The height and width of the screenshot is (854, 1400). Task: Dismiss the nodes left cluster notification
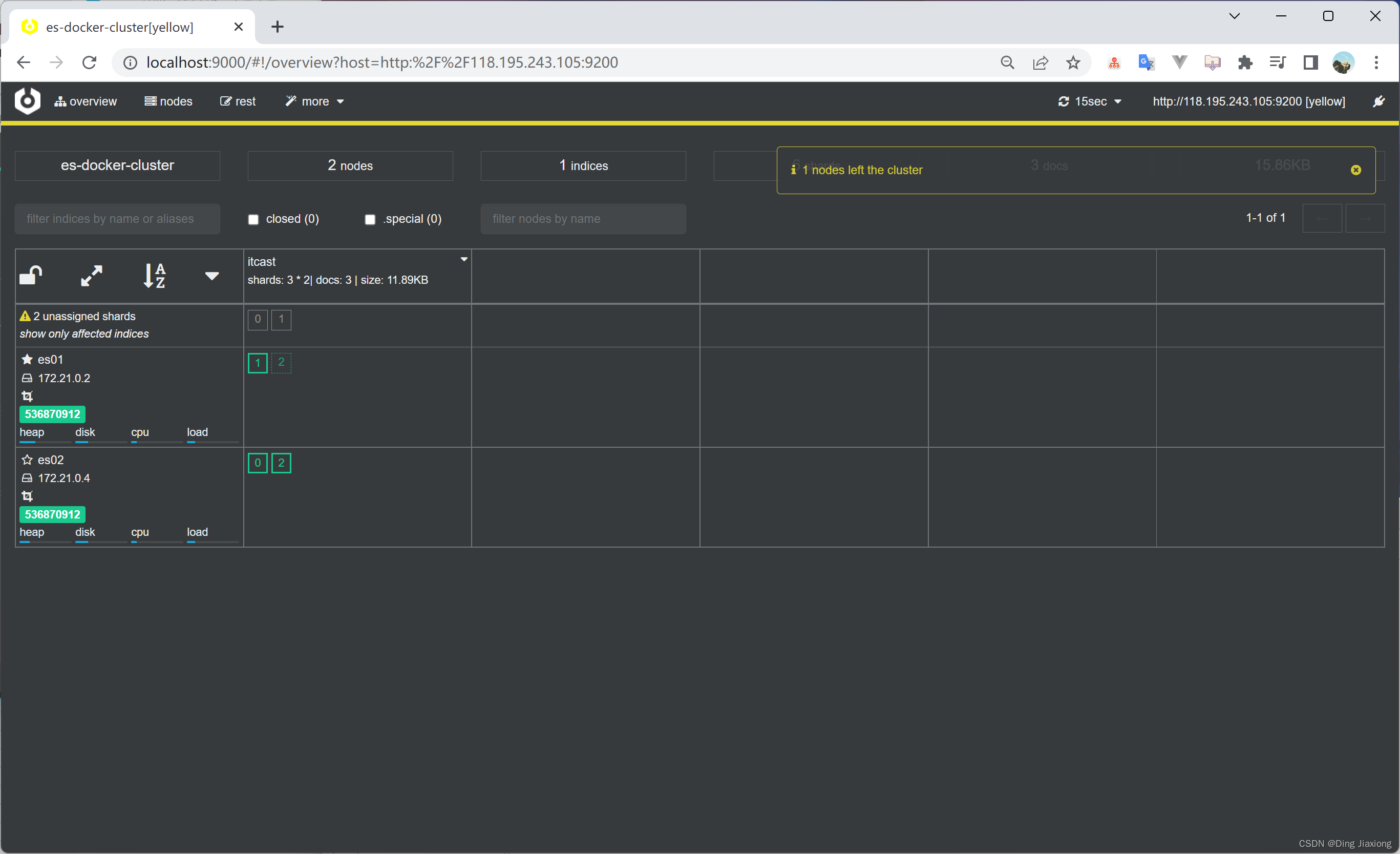[1355, 170]
